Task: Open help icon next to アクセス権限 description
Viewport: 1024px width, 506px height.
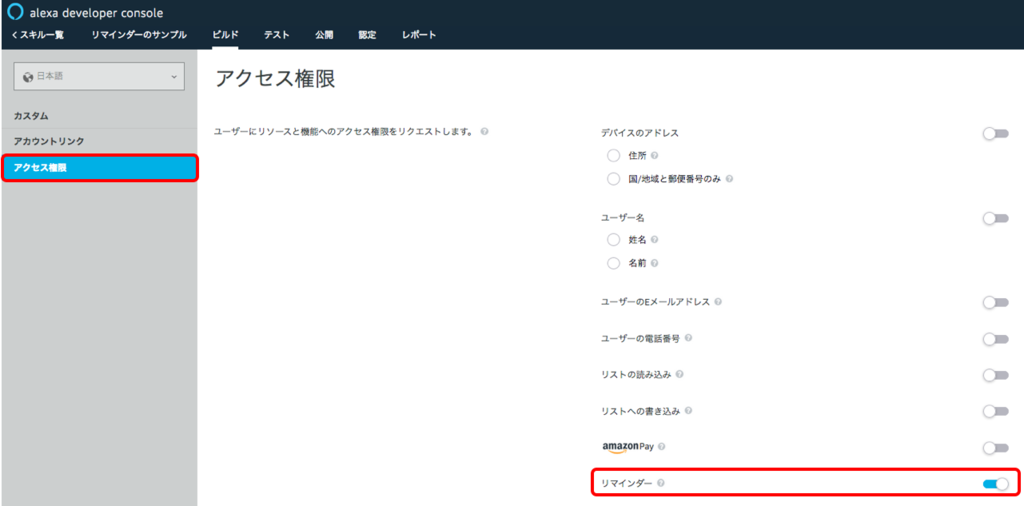Action: pyautogui.click(x=485, y=131)
